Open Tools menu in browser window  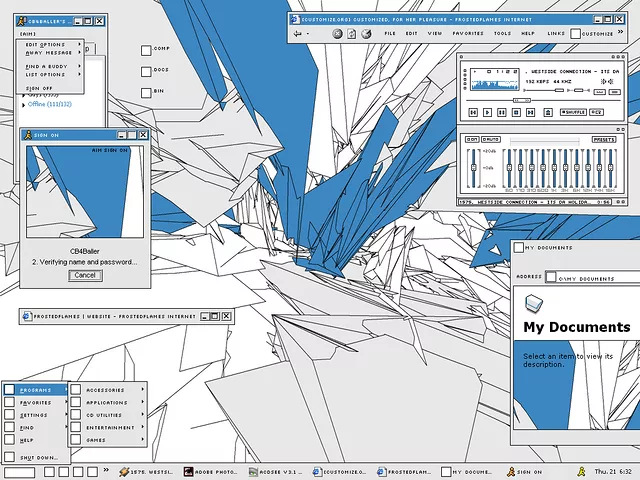502,33
